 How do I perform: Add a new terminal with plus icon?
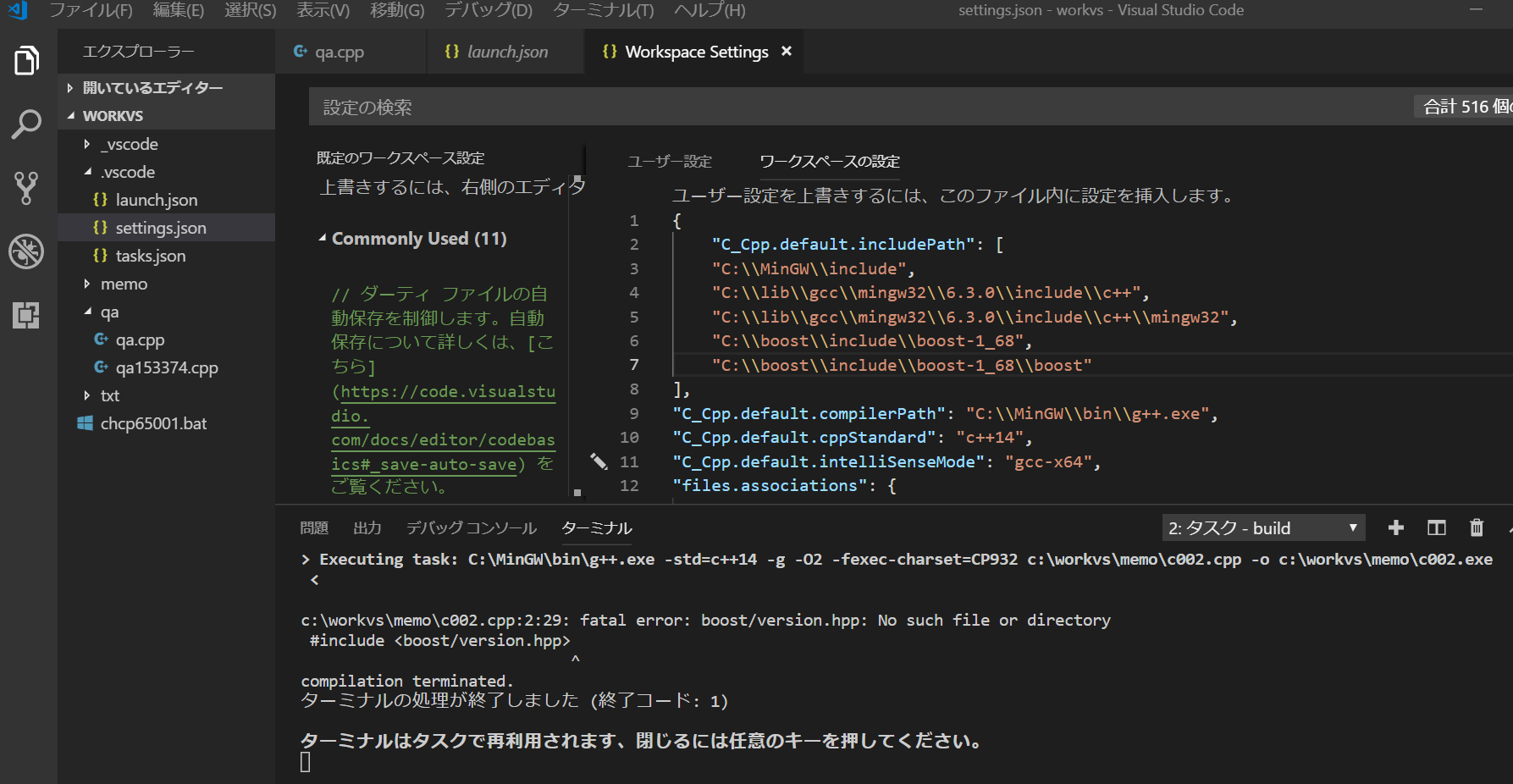(1396, 528)
